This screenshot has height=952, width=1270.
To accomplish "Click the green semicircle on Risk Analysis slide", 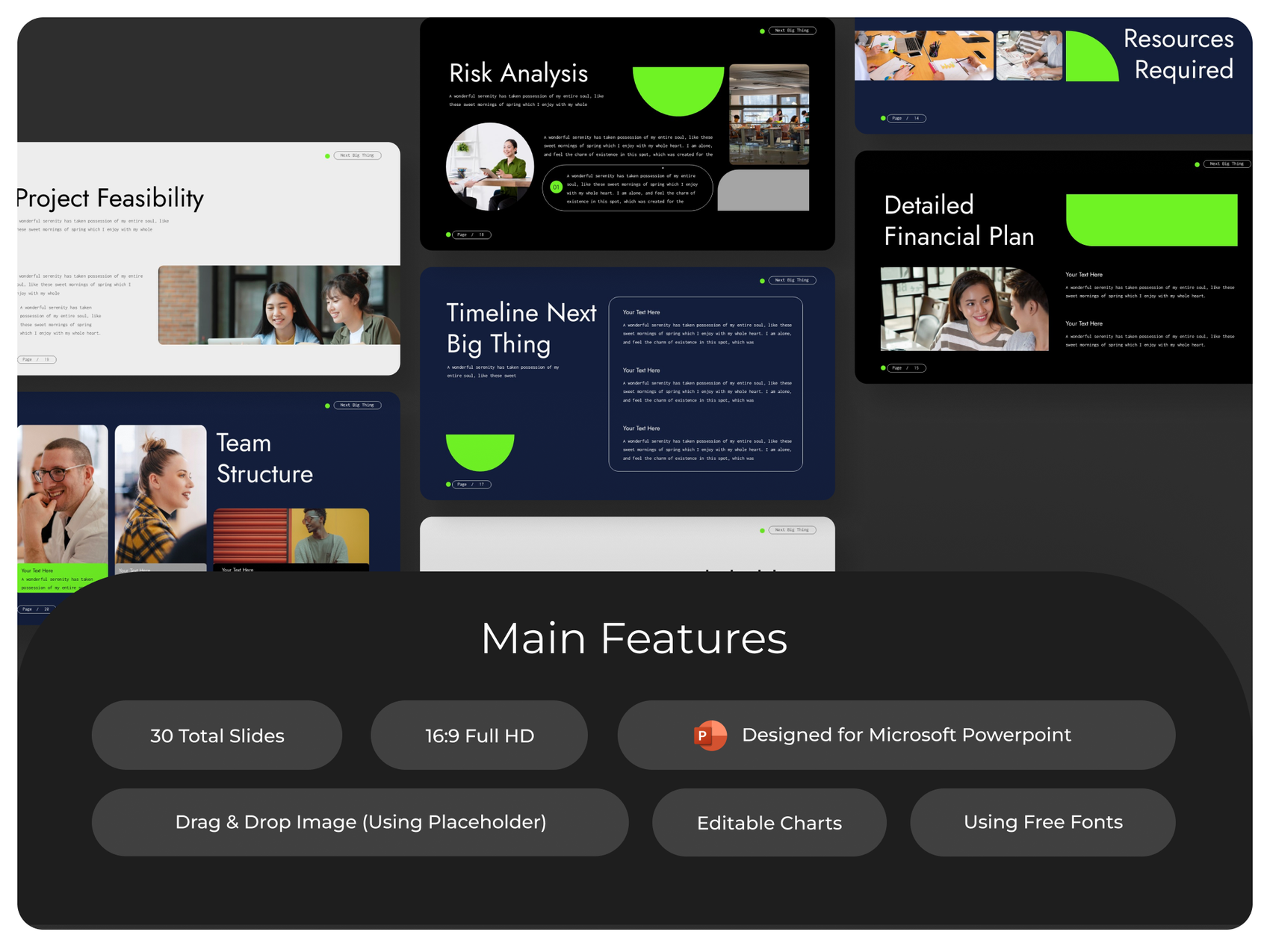I will point(678,90).
